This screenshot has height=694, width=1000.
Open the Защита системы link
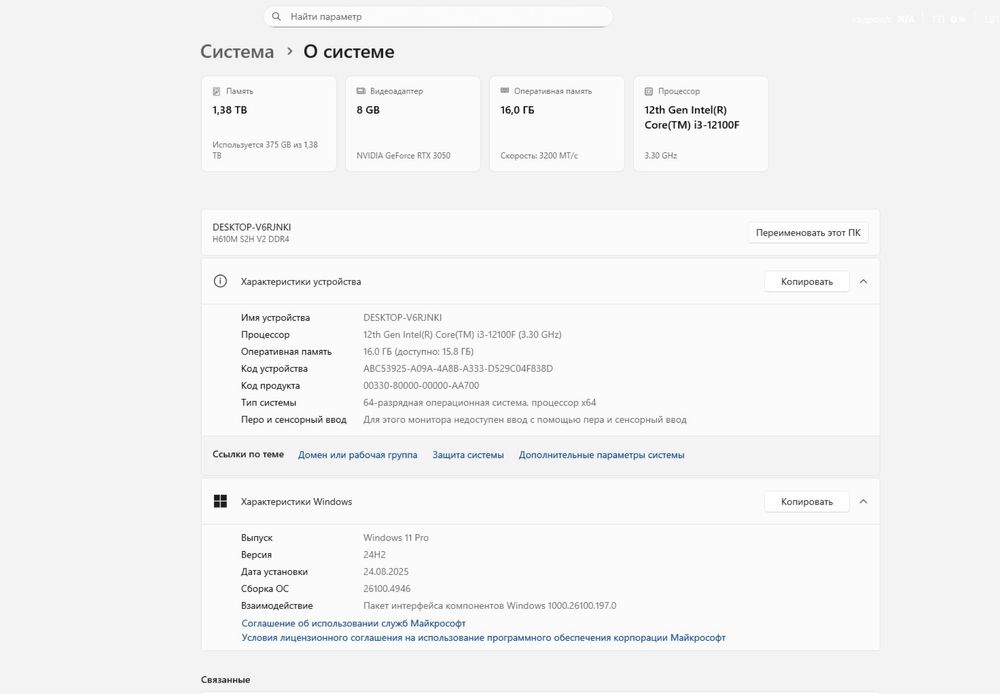[x=468, y=455]
